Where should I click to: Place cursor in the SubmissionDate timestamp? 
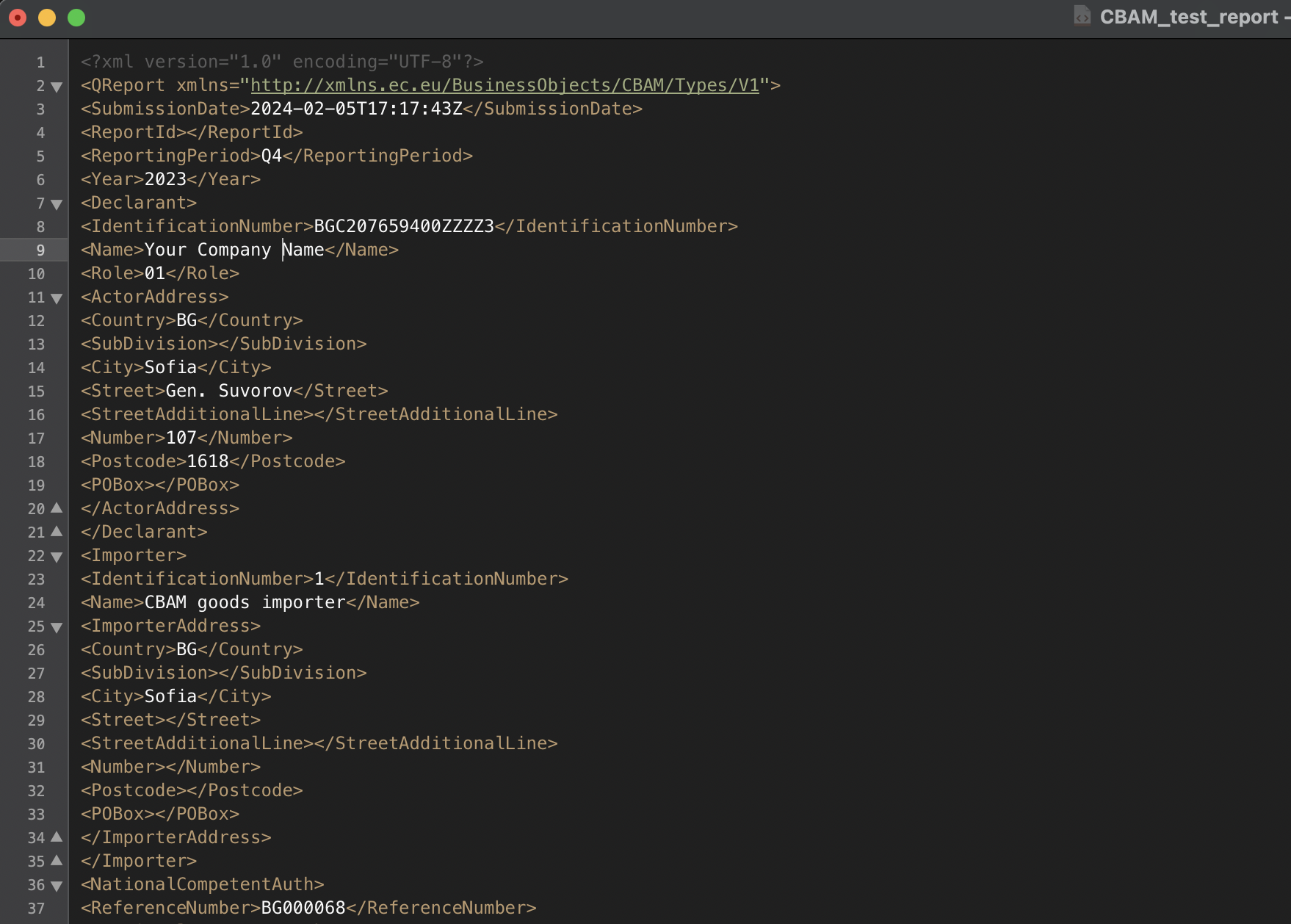[356, 108]
